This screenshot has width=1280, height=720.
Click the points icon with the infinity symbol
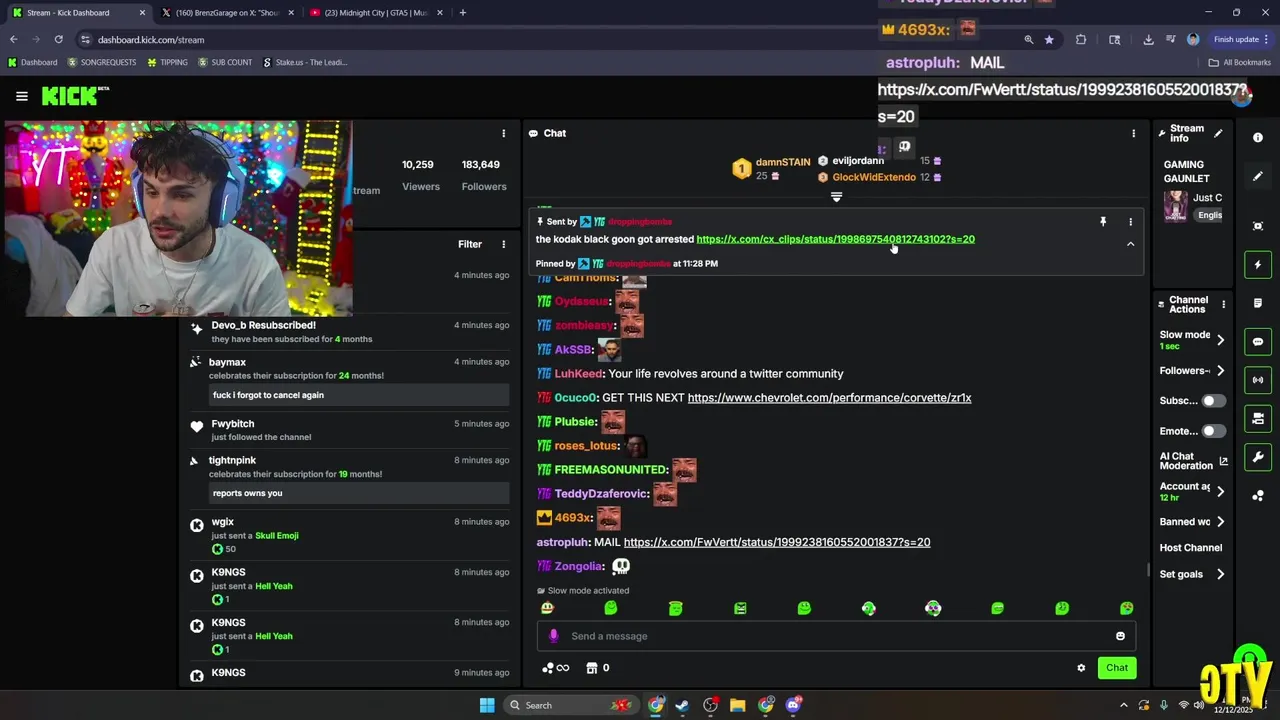pyautogui.click(x=555, y=668)
